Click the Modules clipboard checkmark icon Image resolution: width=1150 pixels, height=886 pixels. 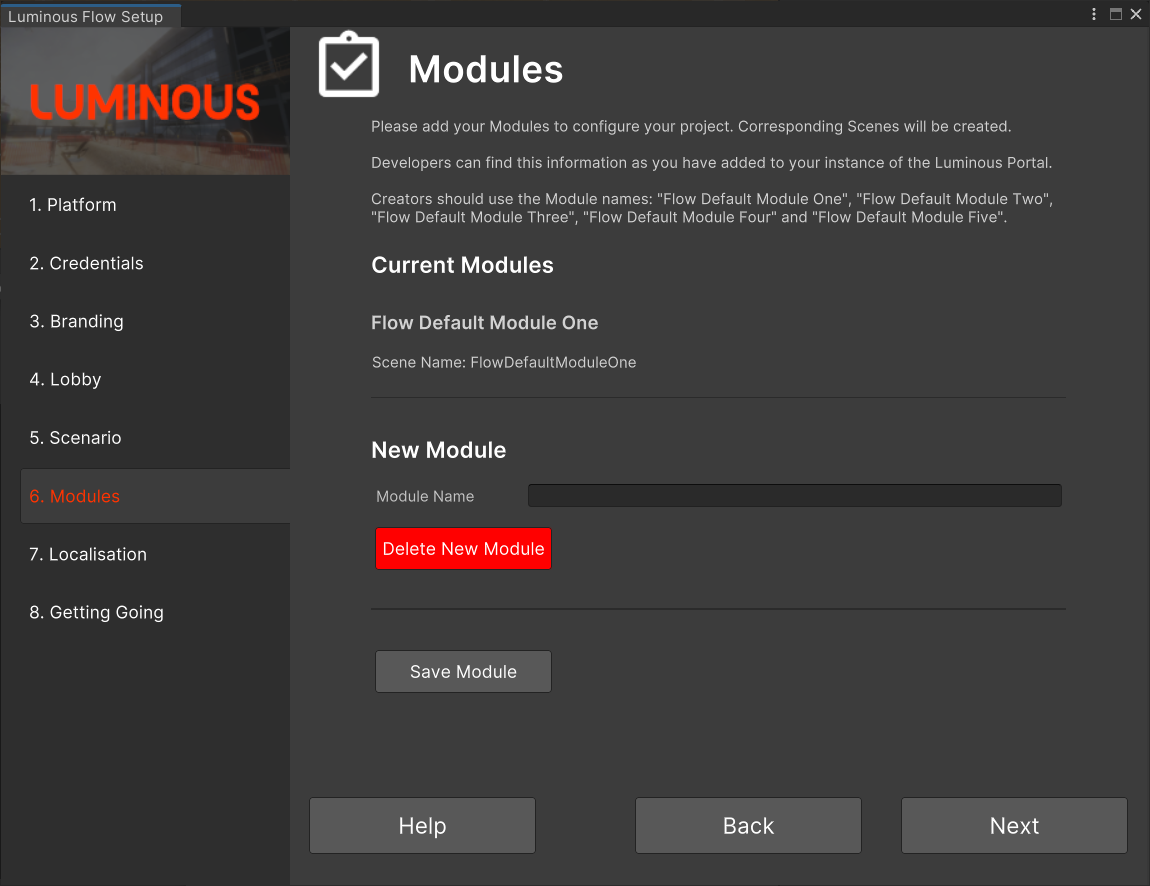pyautogui.click(x=348, y=66)
